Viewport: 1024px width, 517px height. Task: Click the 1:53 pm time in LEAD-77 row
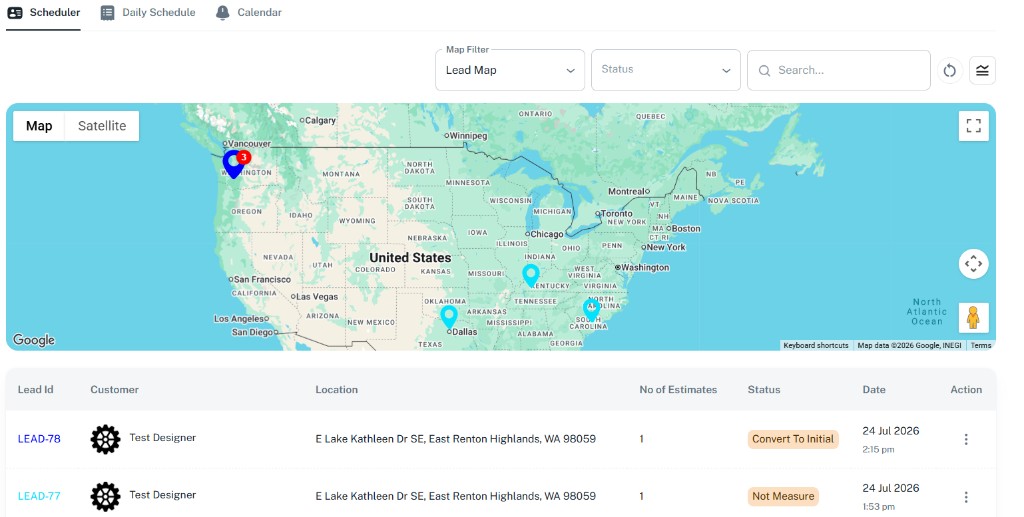[x=878, y=507]
